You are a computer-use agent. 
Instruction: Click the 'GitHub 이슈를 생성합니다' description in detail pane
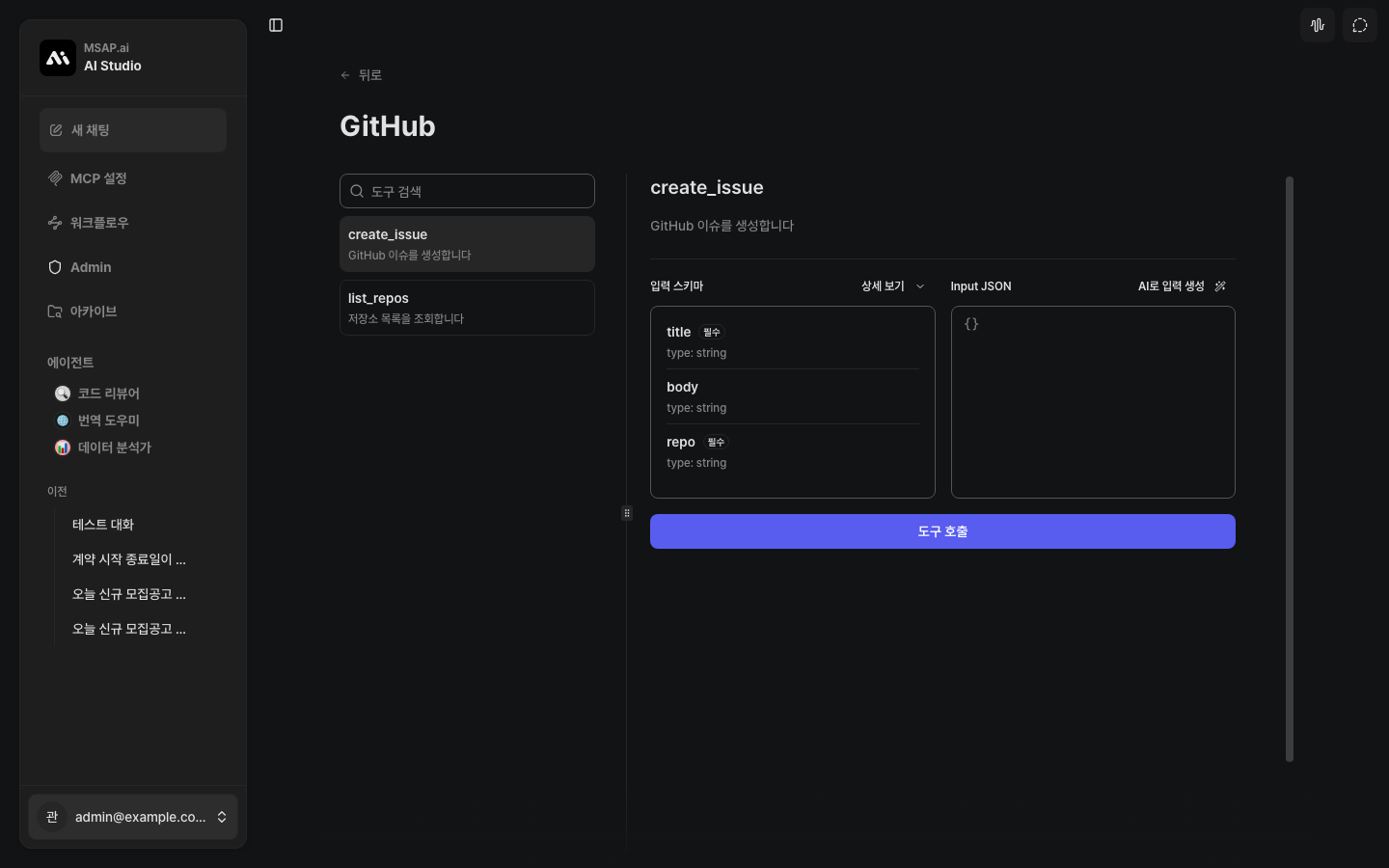point(722,226)
